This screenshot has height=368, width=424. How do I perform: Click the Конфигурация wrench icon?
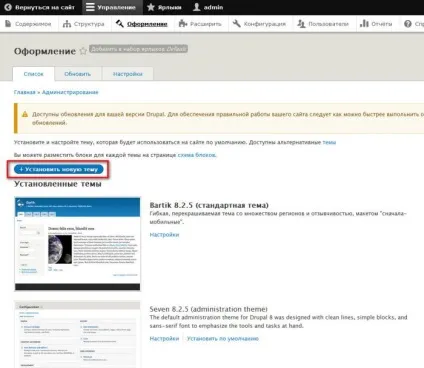(237, 24)
